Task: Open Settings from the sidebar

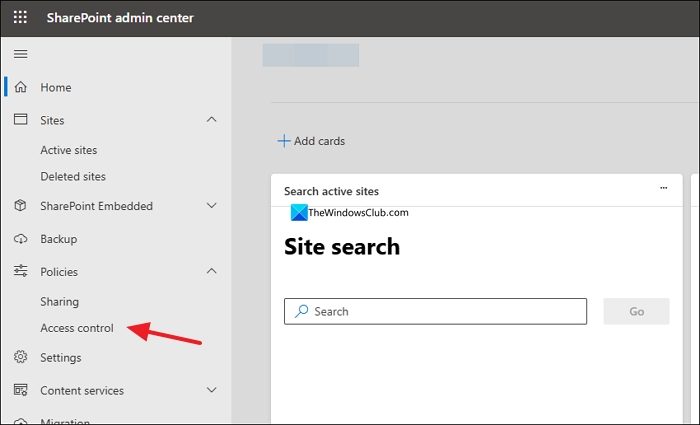Action: 61,358
